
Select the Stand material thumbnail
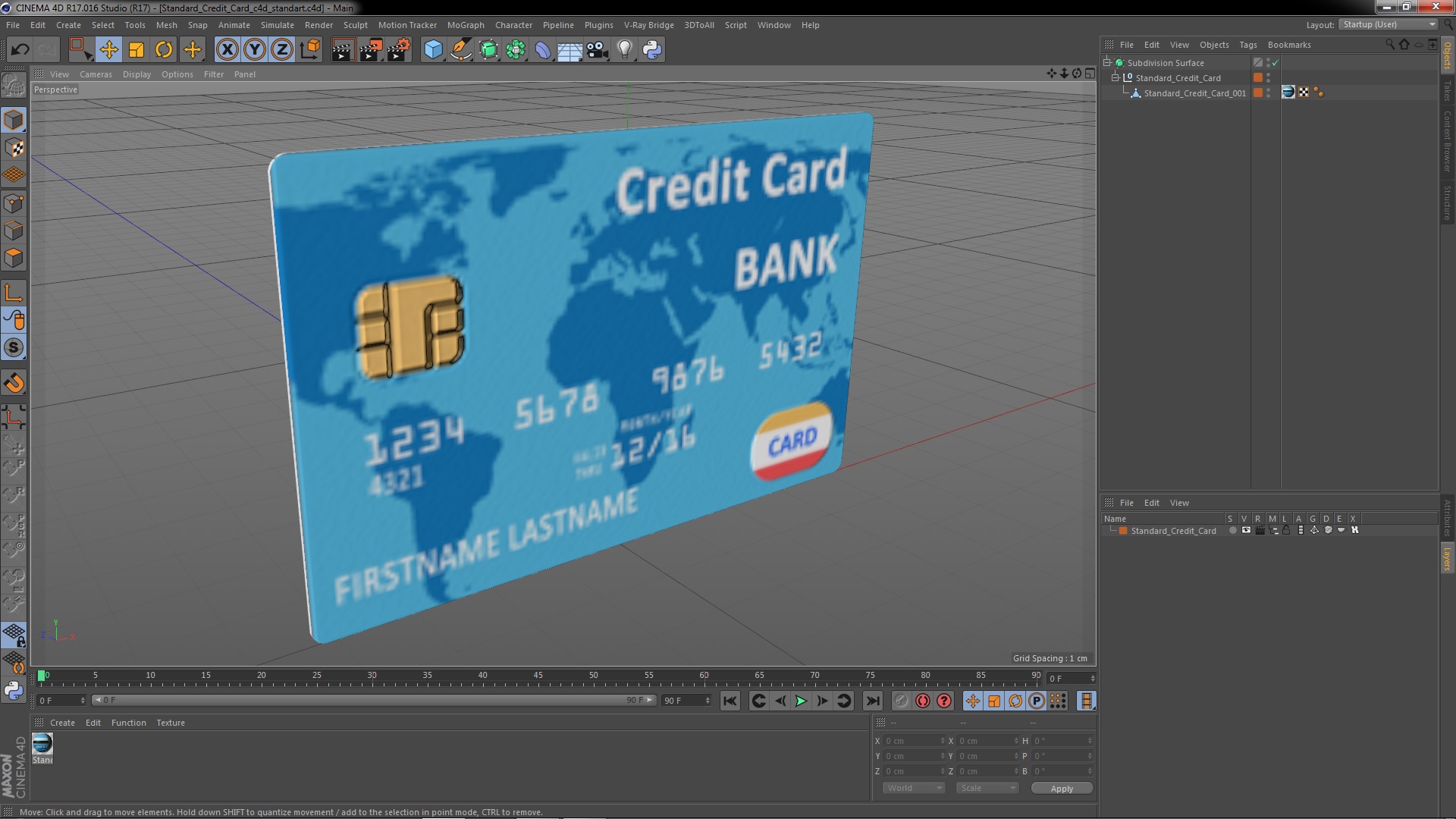coord(42,744)
